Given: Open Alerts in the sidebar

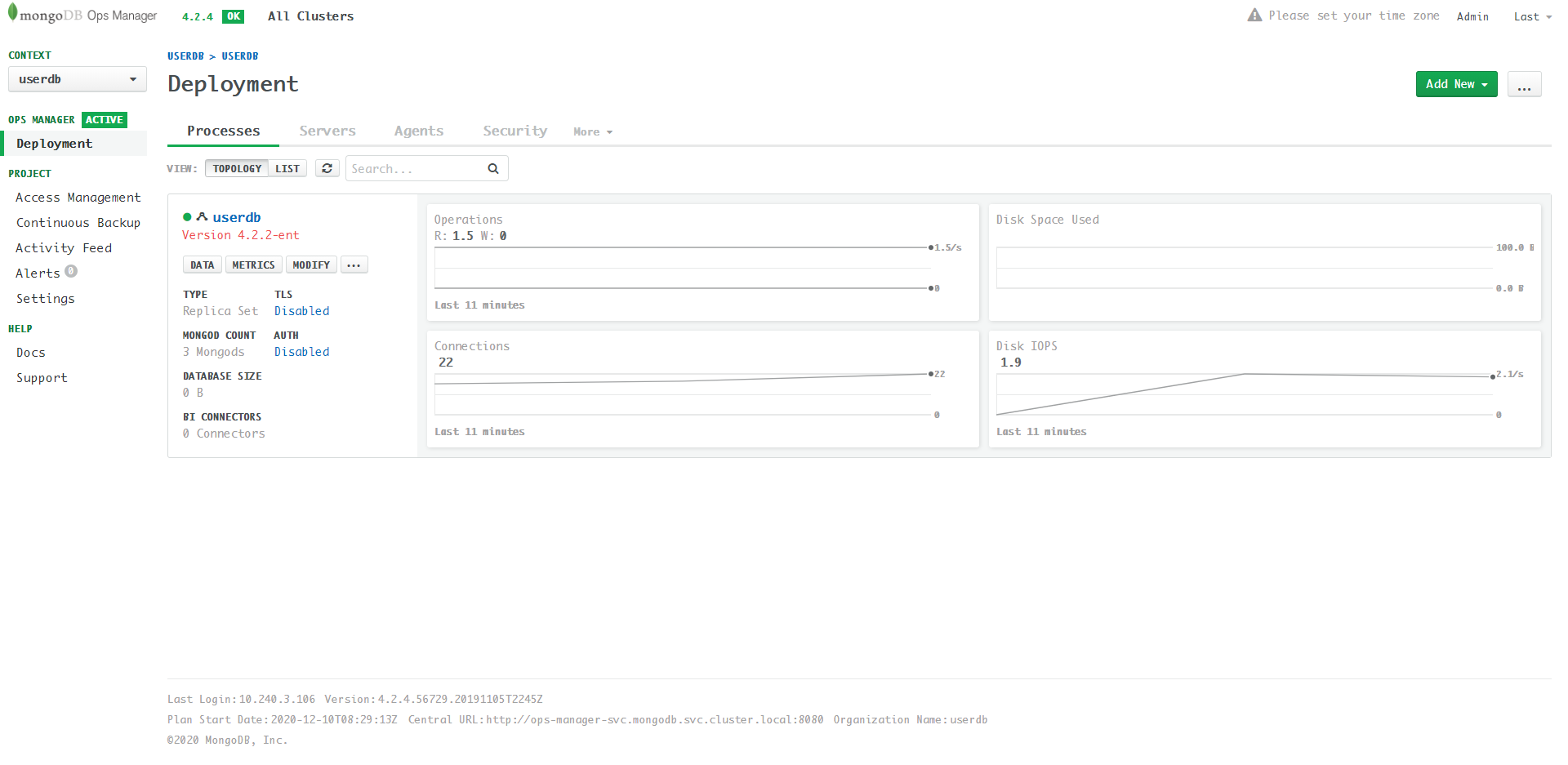Looking at the screenshot, I should click(x=38, y=274).
